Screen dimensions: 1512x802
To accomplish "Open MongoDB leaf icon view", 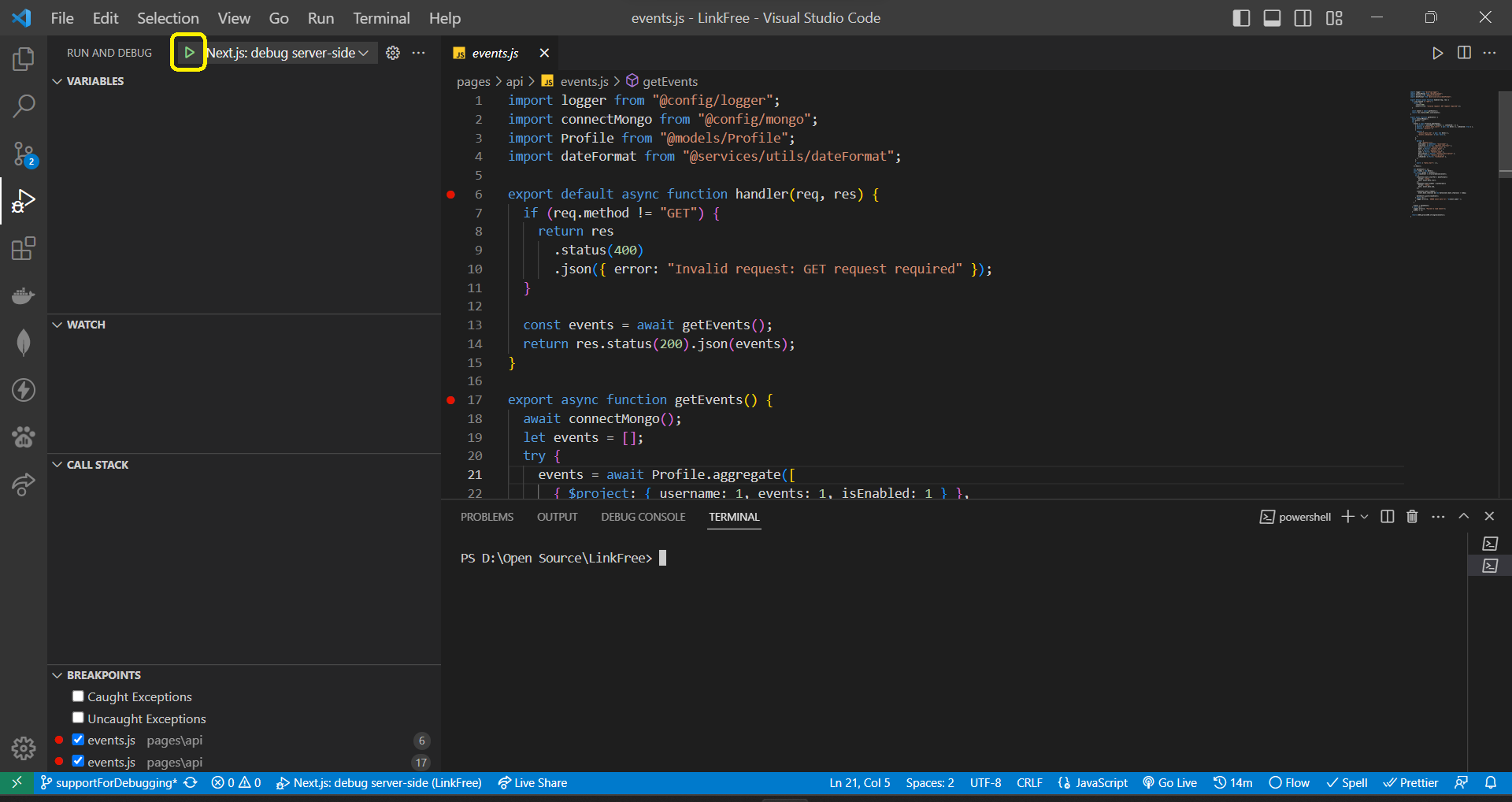I will tap(24, 343).
